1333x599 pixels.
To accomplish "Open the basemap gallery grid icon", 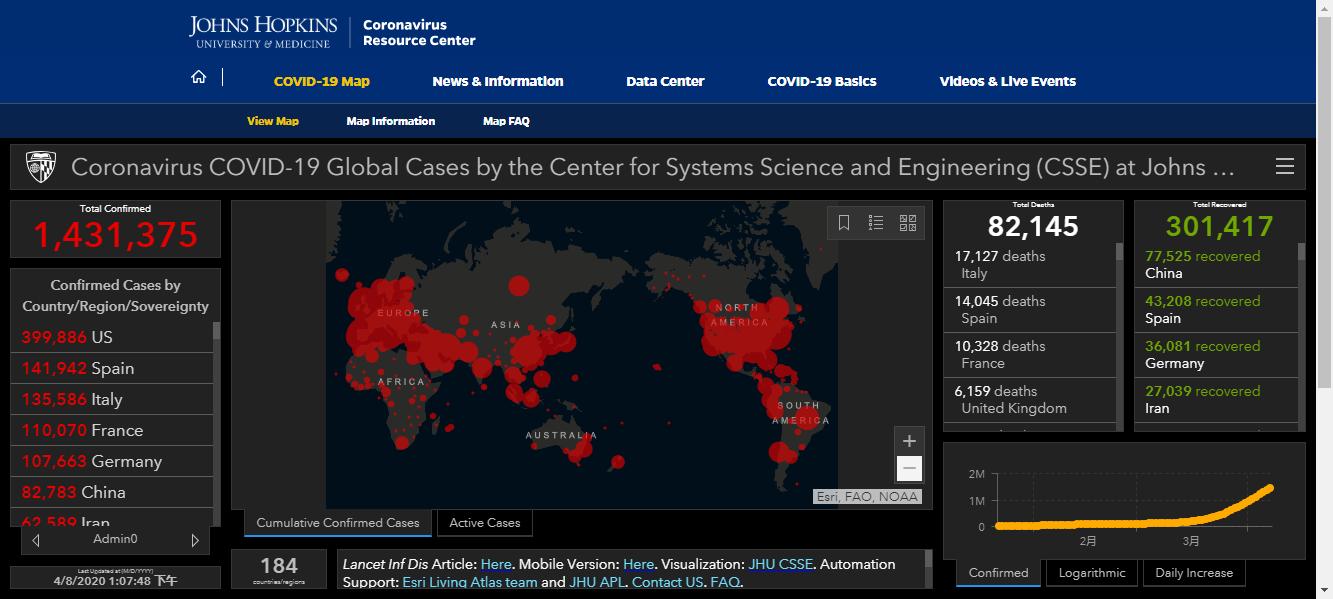I will 908,223.
